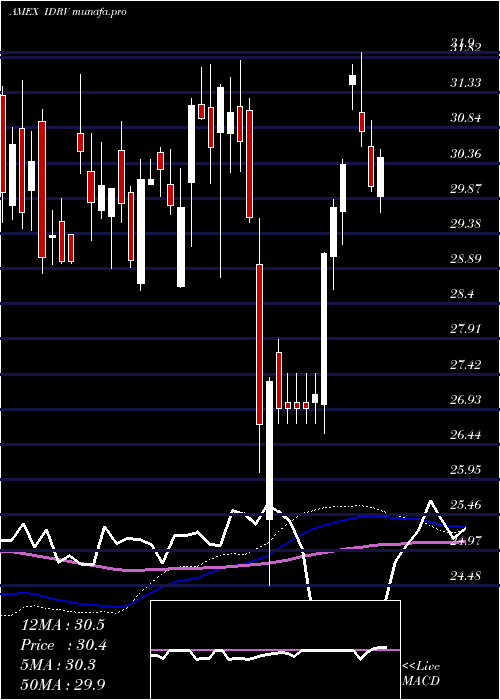500x700 pixels.
Task: Click the 28.89 price axis label
Action: [x=466, y=258]
